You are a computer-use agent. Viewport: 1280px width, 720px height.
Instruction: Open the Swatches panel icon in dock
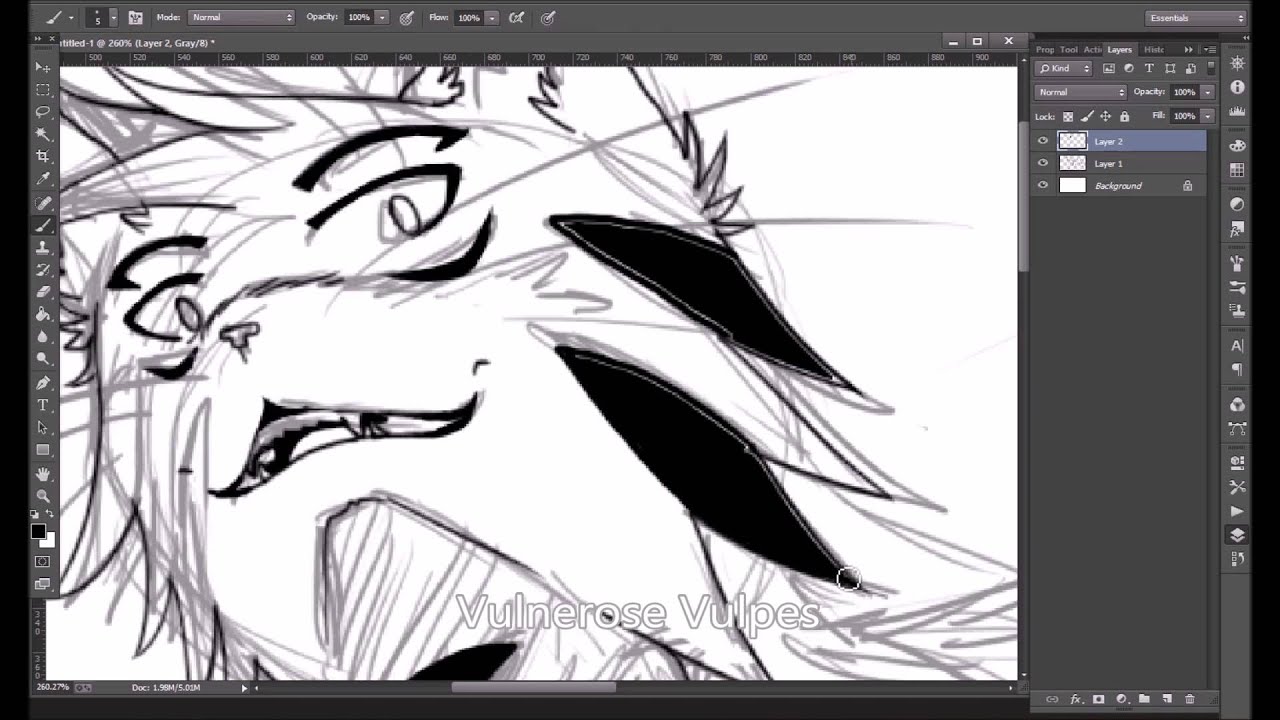1237,170
